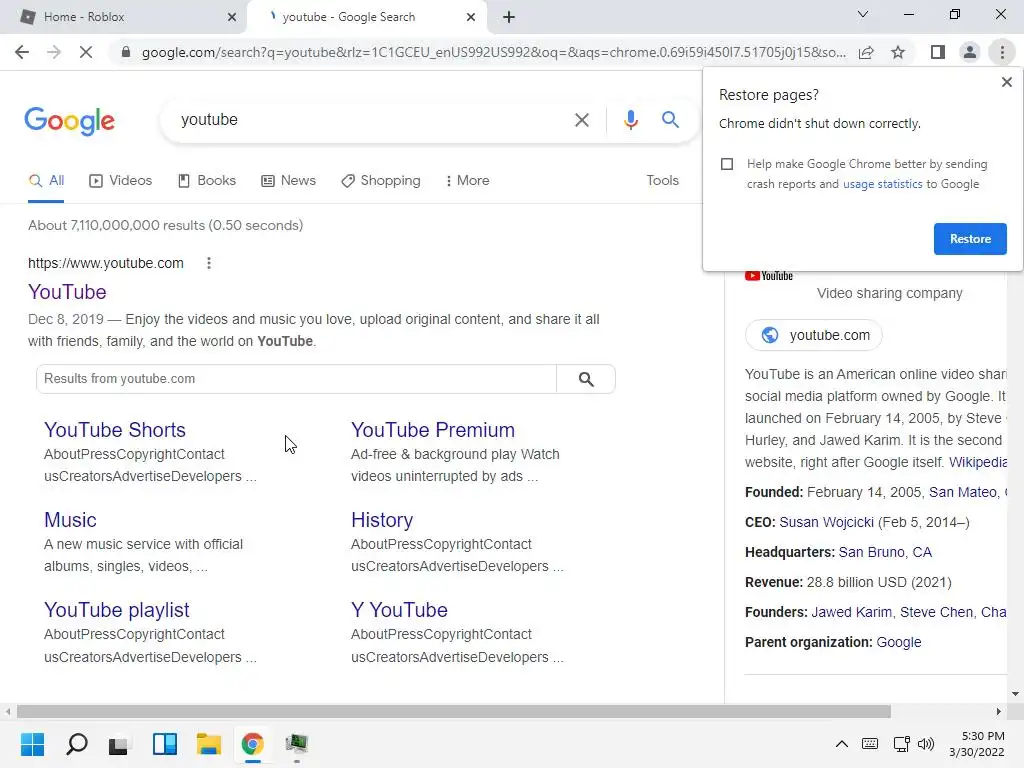This screenshot has width=1024, height=768.
Task: Open the YouTube Premium sitelink
Action: (x=433, y=430)
